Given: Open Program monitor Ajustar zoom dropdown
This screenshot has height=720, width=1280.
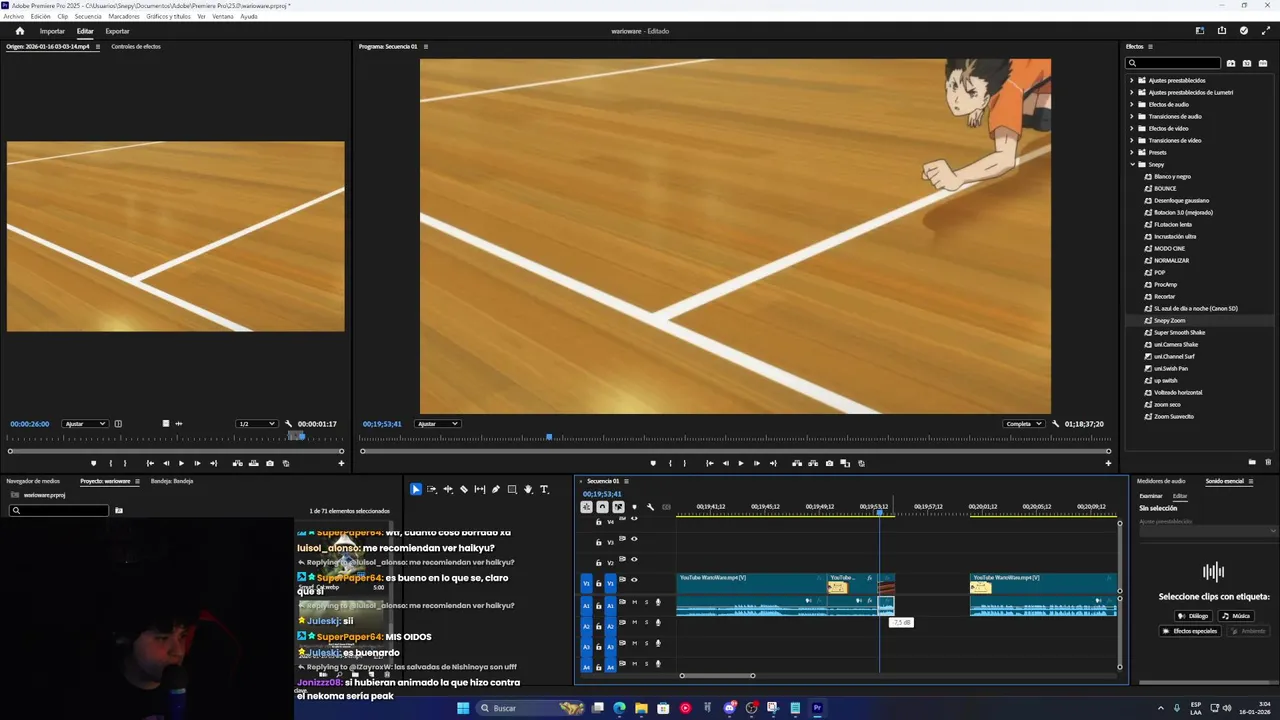Looking at the screenshot, I should [x=438, y=424].
